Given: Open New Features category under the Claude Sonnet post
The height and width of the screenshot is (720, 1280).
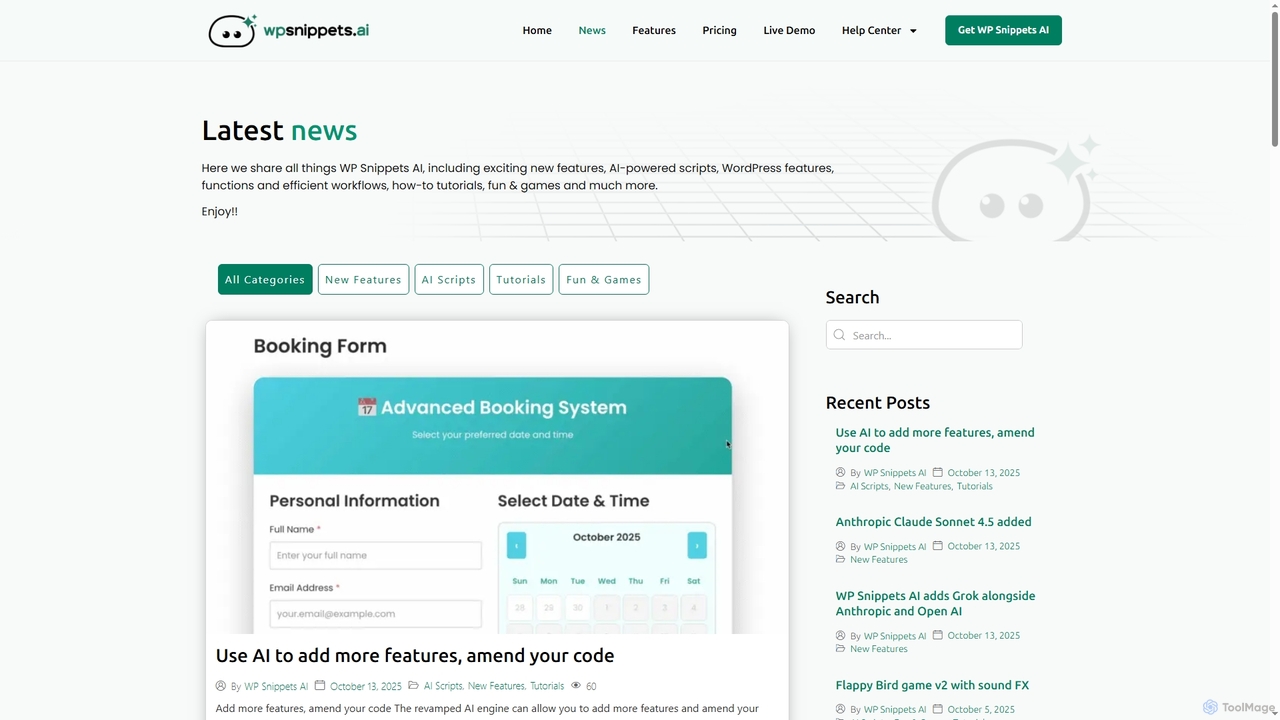Looking at the screenshot, I should [x=879, y=559].
